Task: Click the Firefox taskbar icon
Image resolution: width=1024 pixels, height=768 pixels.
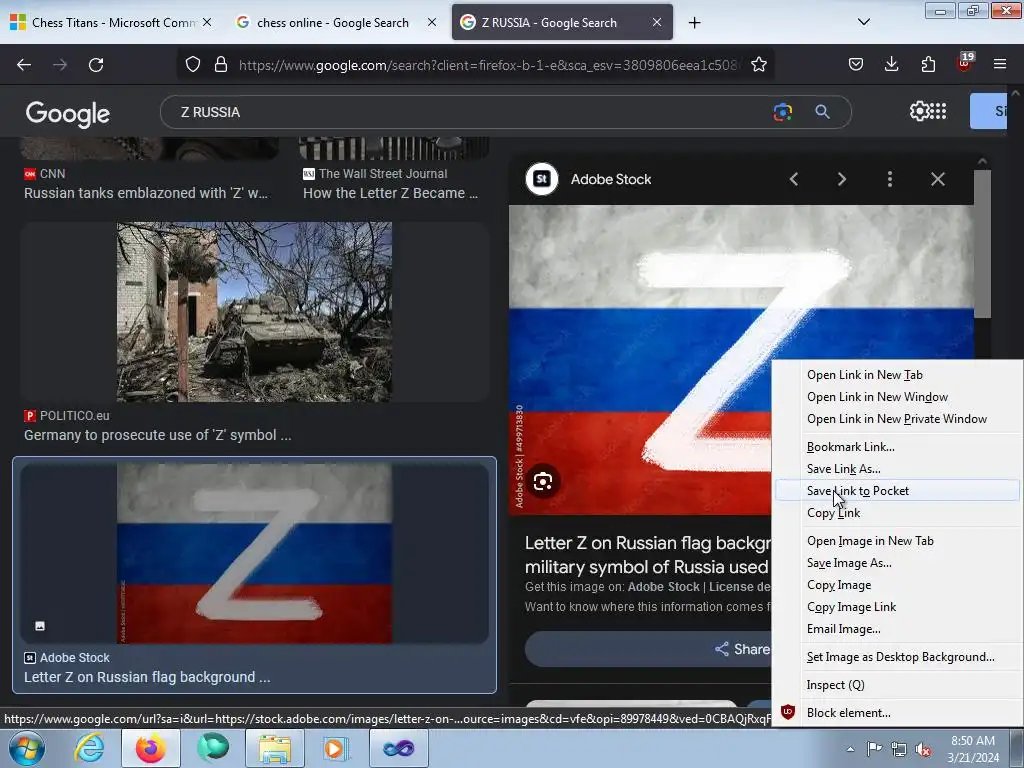Action: tap(151, 748)
